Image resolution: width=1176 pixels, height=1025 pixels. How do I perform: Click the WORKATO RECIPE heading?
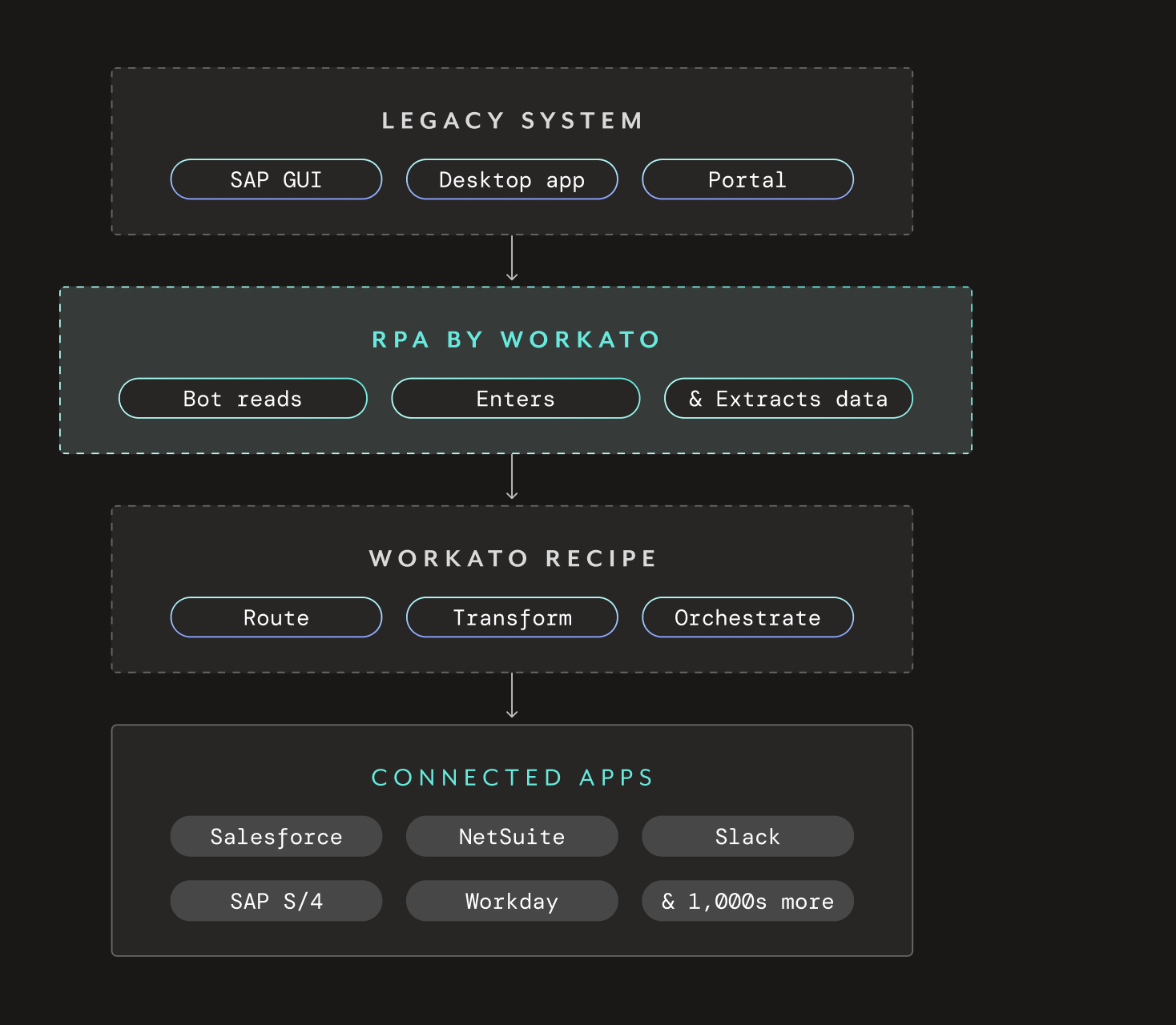(x=513, y=558)
